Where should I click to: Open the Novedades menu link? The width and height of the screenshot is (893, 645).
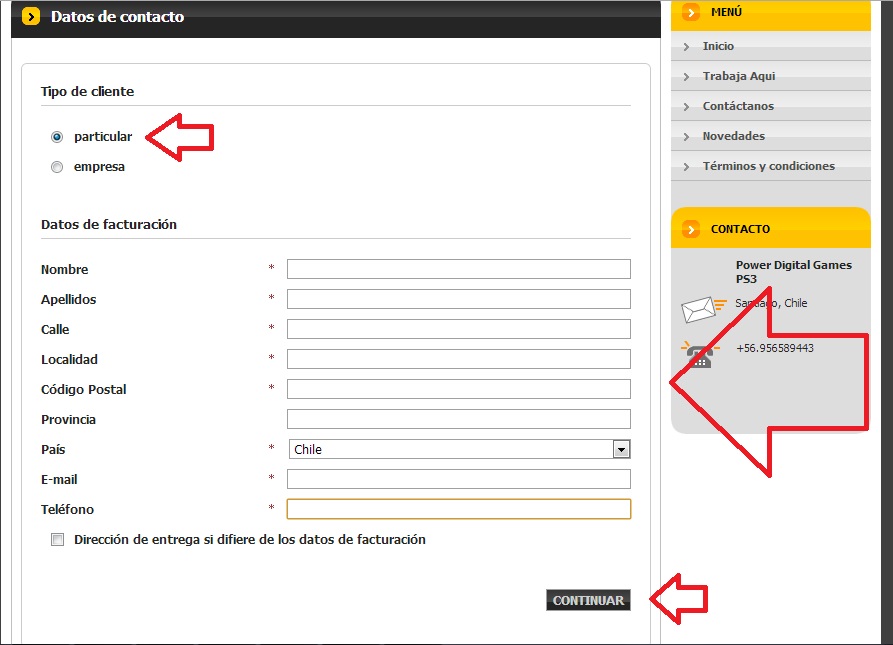pyautogui.click(x=734, y=136)
